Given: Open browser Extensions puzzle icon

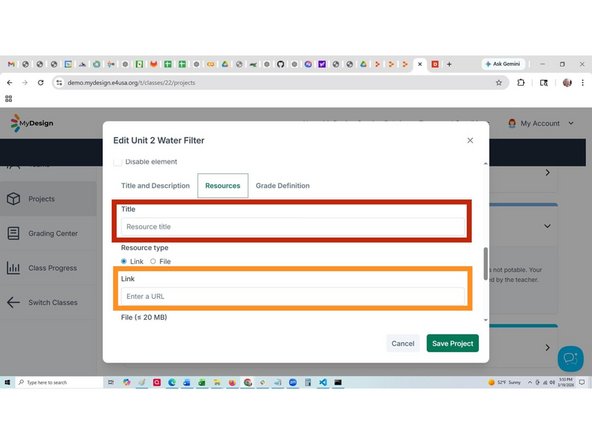Looking at the screenshot, I should click(521, 83).
